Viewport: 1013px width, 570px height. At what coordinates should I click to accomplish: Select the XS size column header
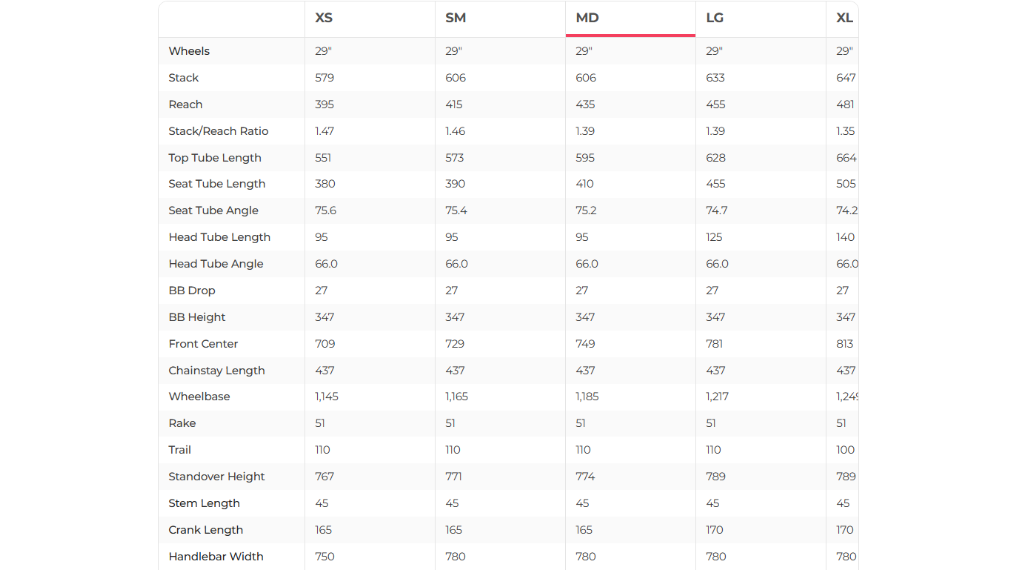324,18
